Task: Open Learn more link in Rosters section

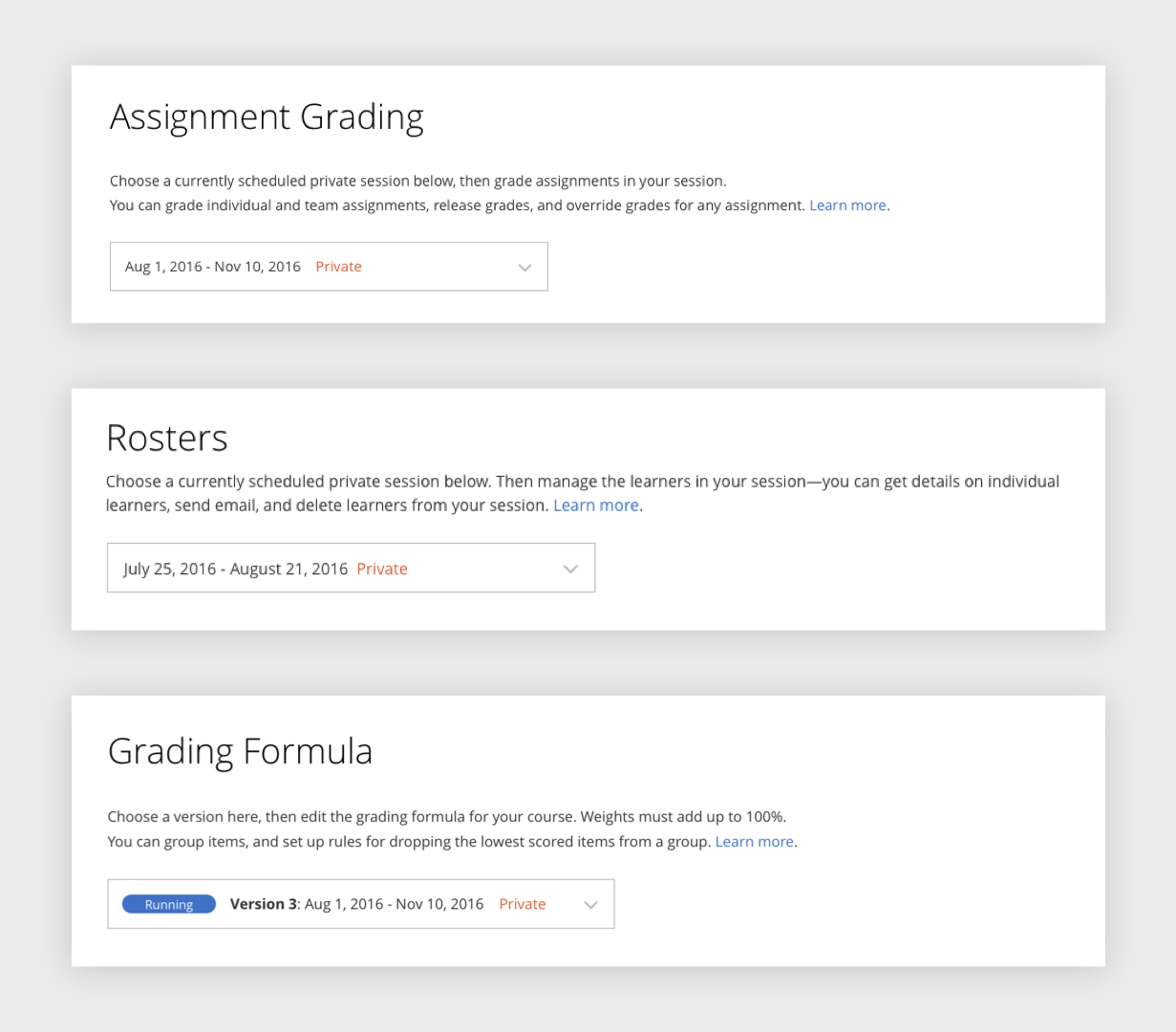Action: 596,505
